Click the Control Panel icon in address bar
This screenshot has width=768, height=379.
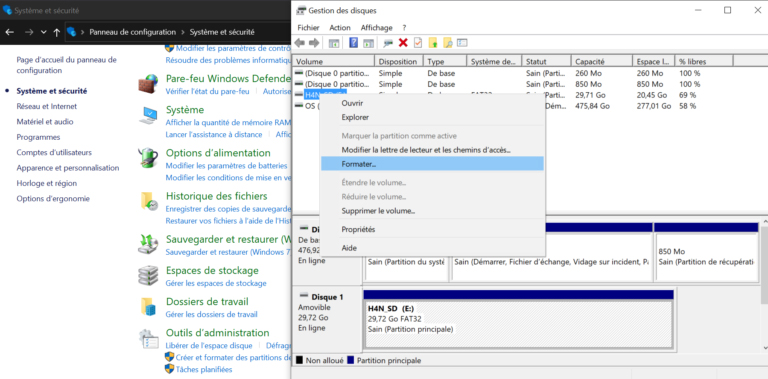click(72, 32)
